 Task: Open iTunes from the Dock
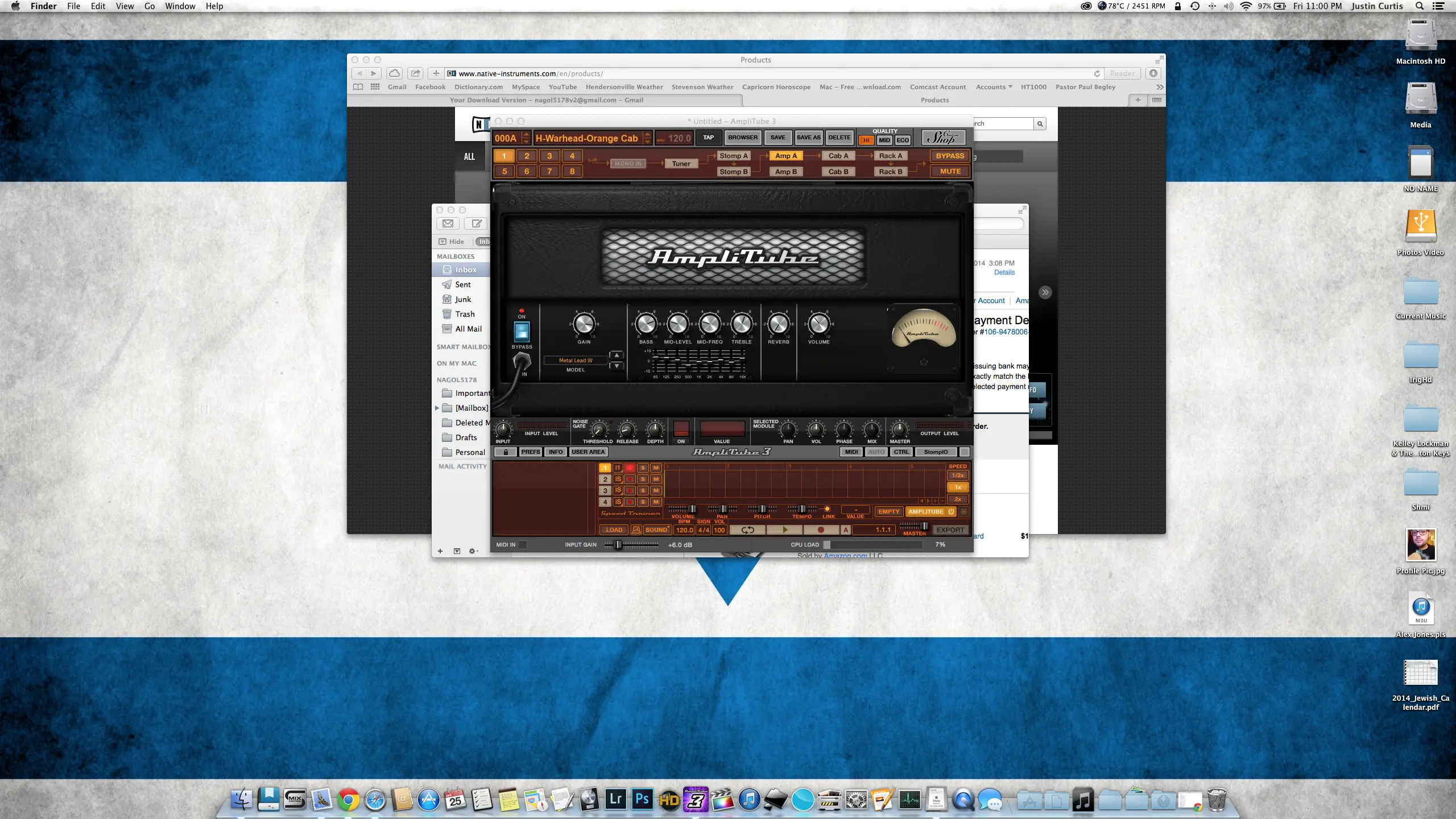(749, 800)
